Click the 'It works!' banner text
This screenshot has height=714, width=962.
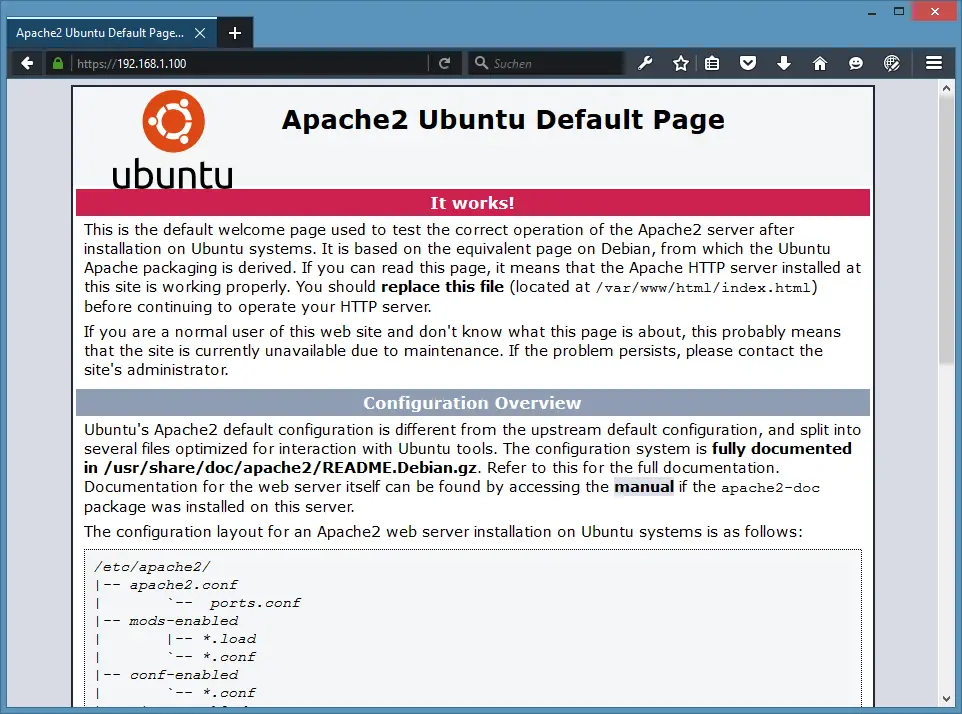tap(472, 203)
